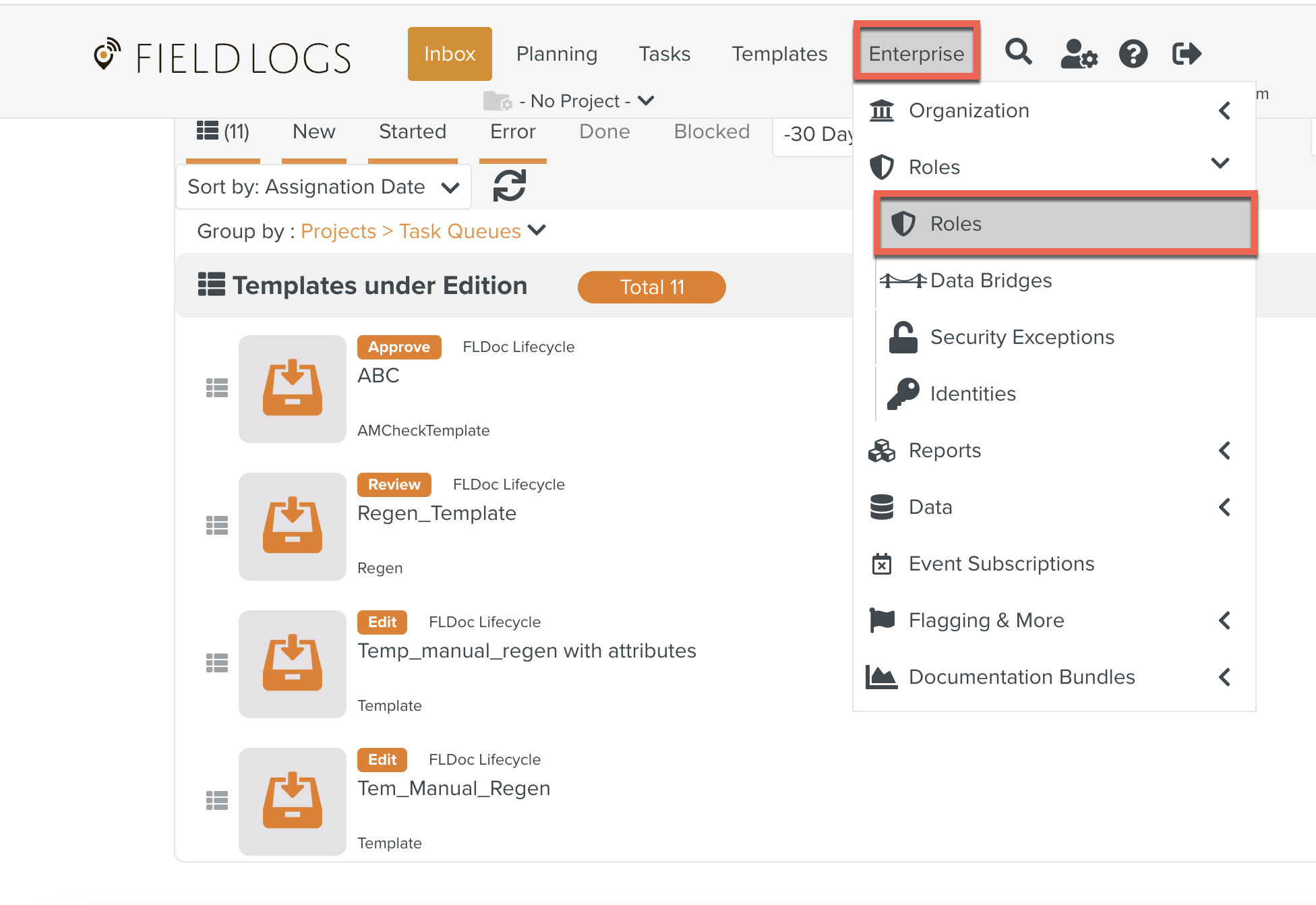This screenshot has height=905, width=1316.
Task: Open Group by Projects Task Queues dropdown
Action: coord(423,231)
